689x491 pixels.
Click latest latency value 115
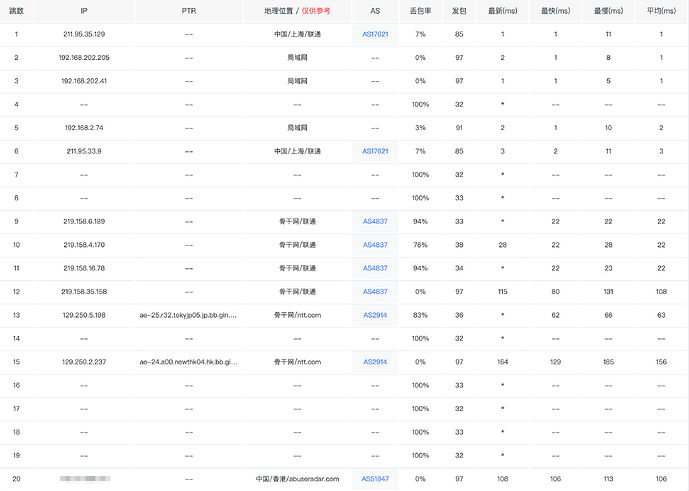point(503,291)
